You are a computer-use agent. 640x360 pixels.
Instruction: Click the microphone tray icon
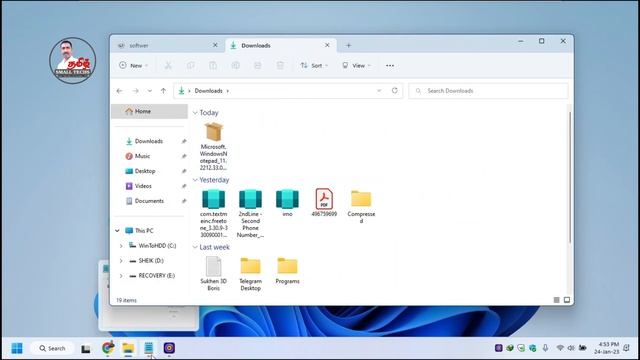pyautogui.click(x=545, y=348)
